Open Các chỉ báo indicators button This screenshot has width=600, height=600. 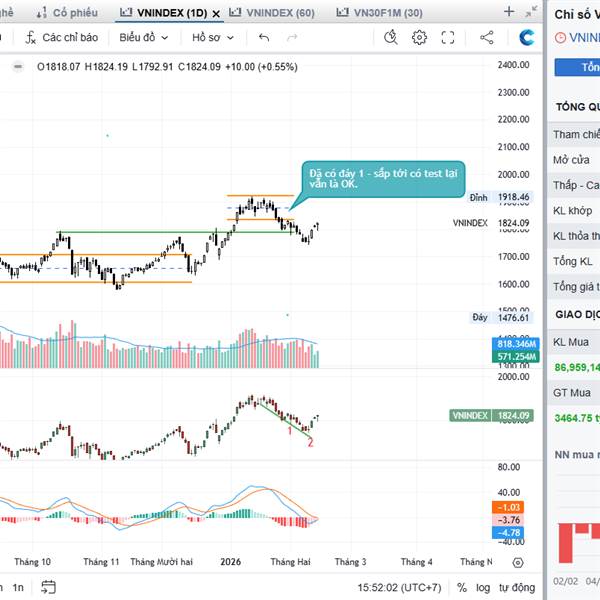point(62,38)
